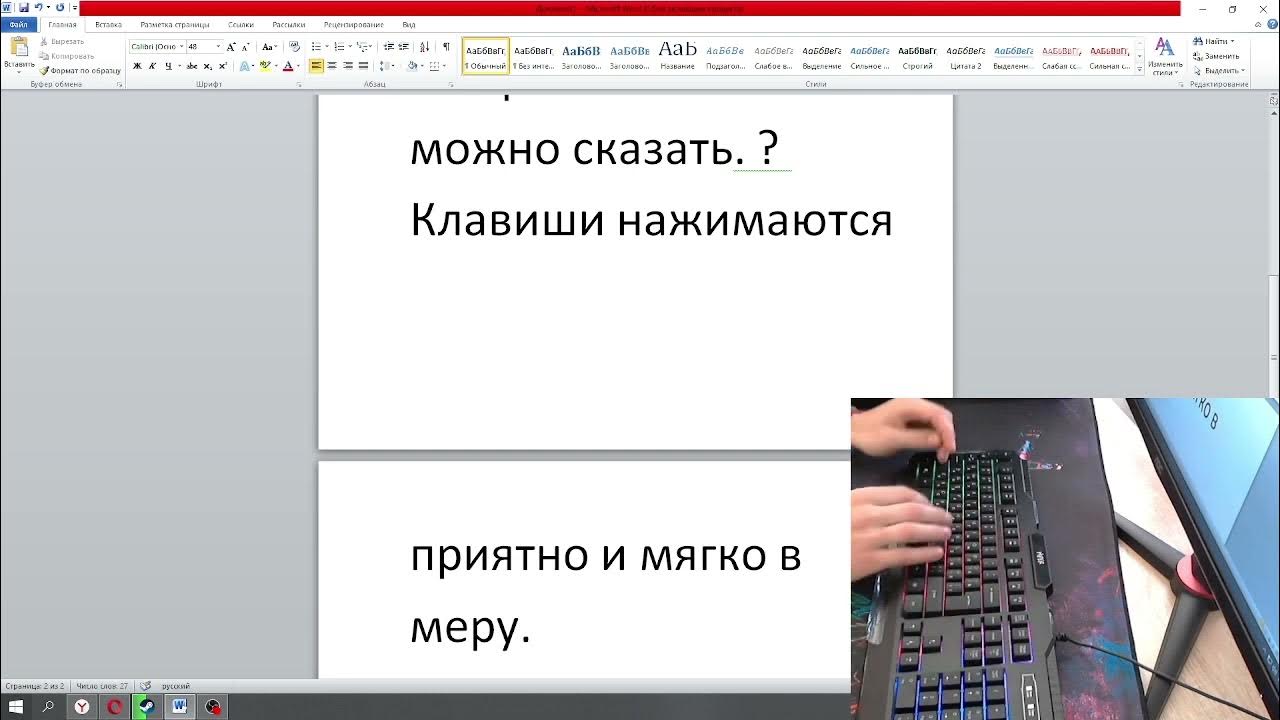Click word count Число слов: 27
This screenshot has width=1280, height=720.
(x=102, y=686)
